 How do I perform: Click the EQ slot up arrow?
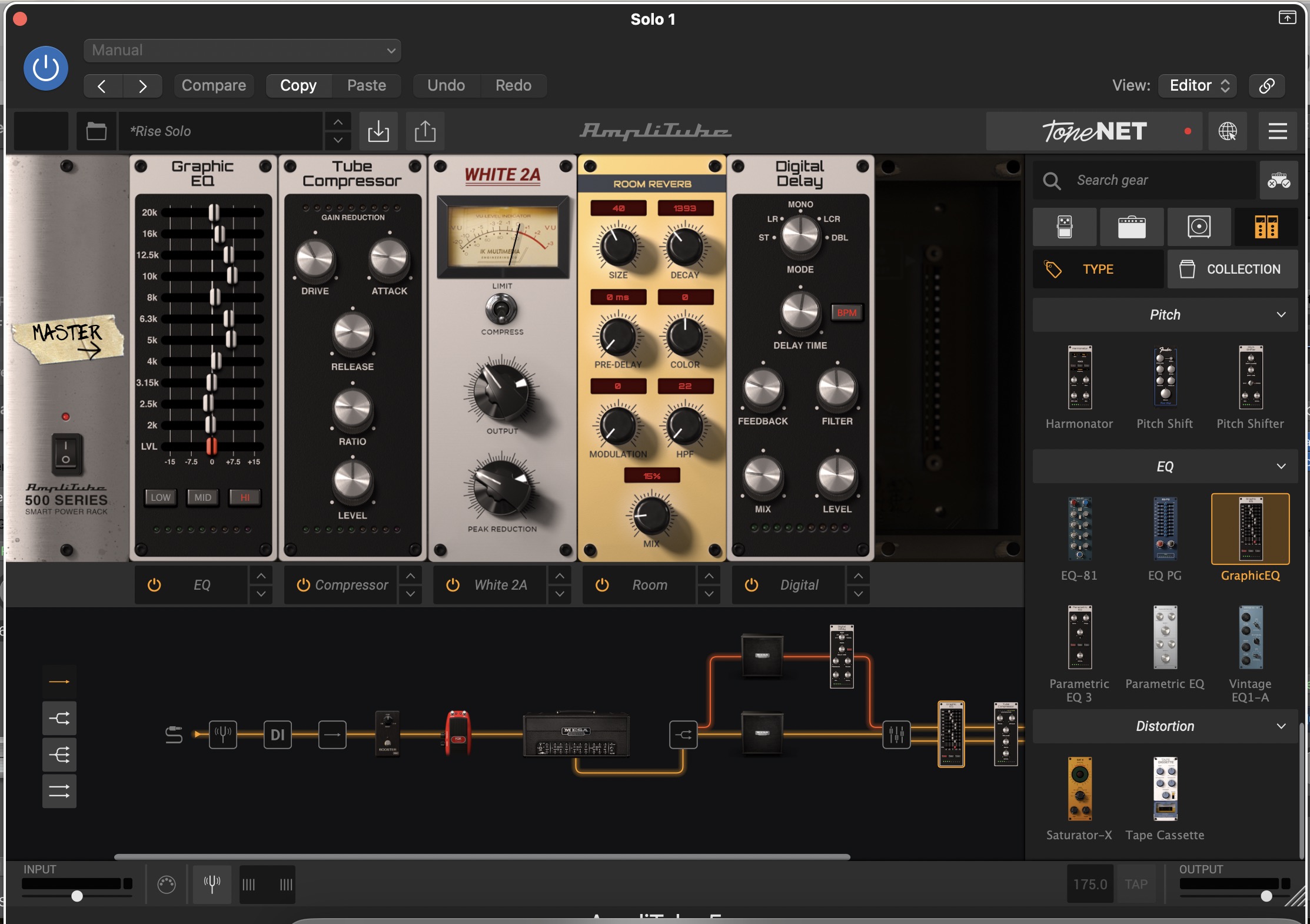coord(261,576)
